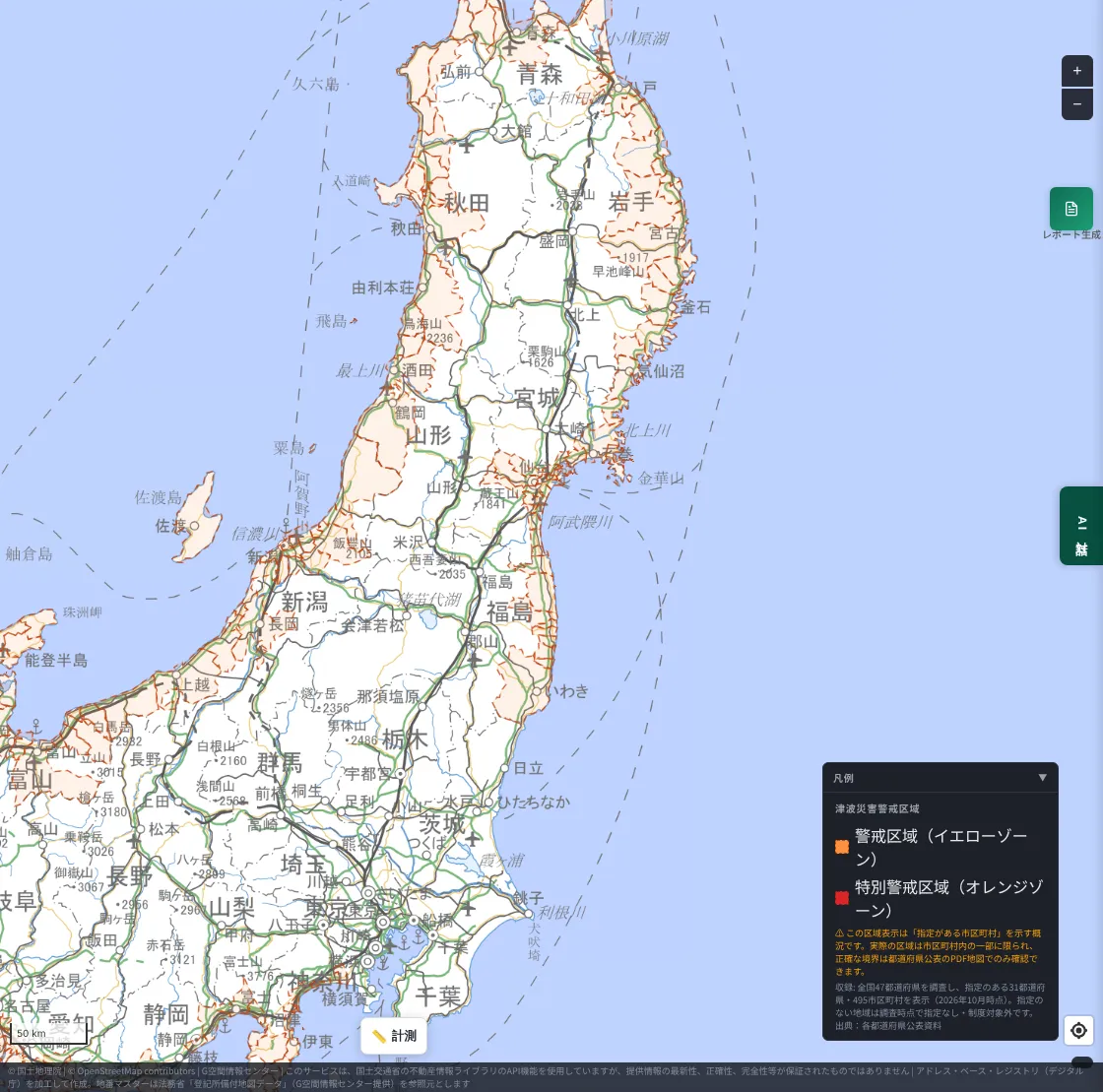Click the 栃木 prefecture label on map
This screenshot has width=1103, height=1092.
point(405,739)
